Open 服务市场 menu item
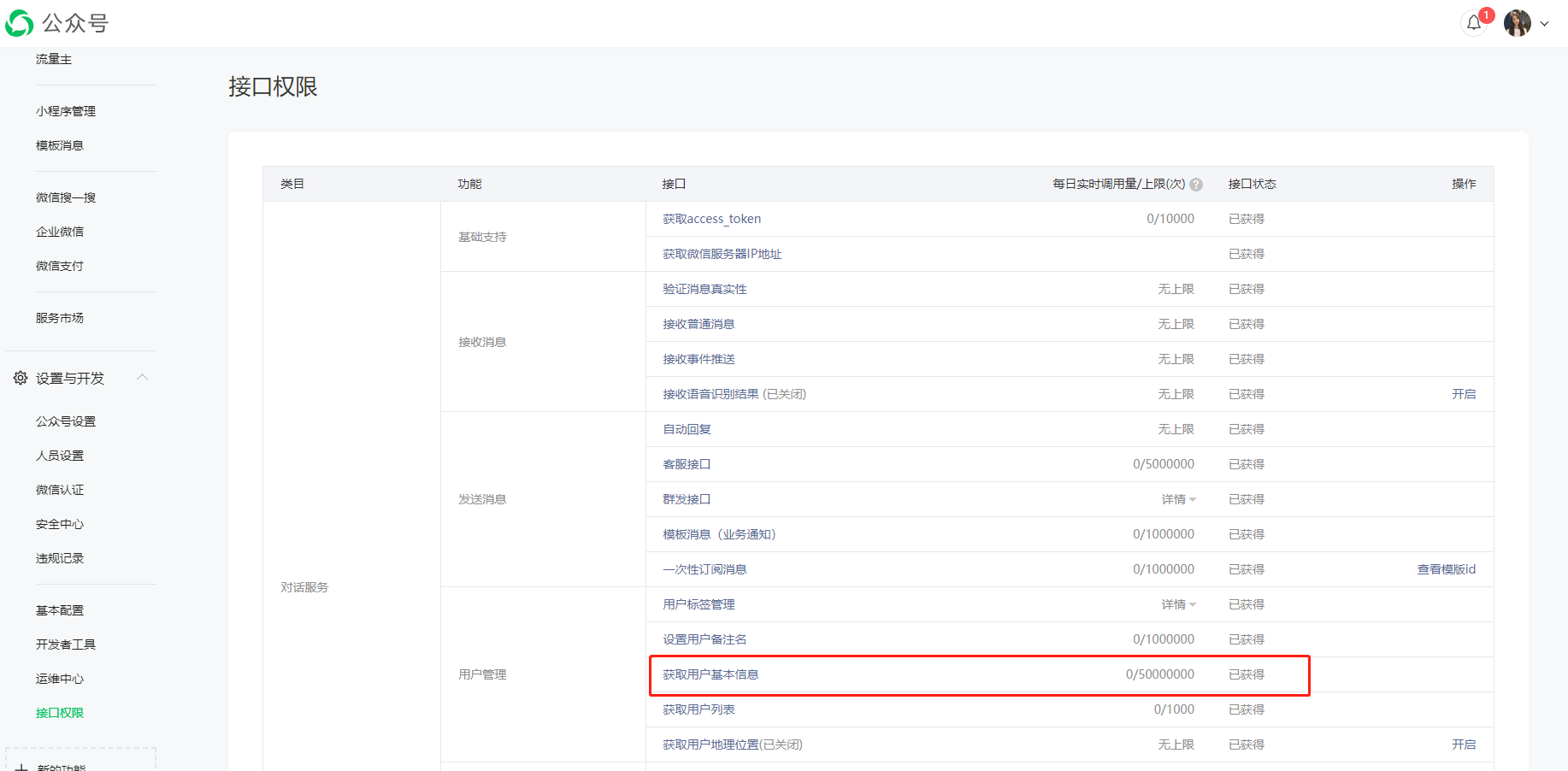The image size is (1568, 771). [x=60, y=318]
